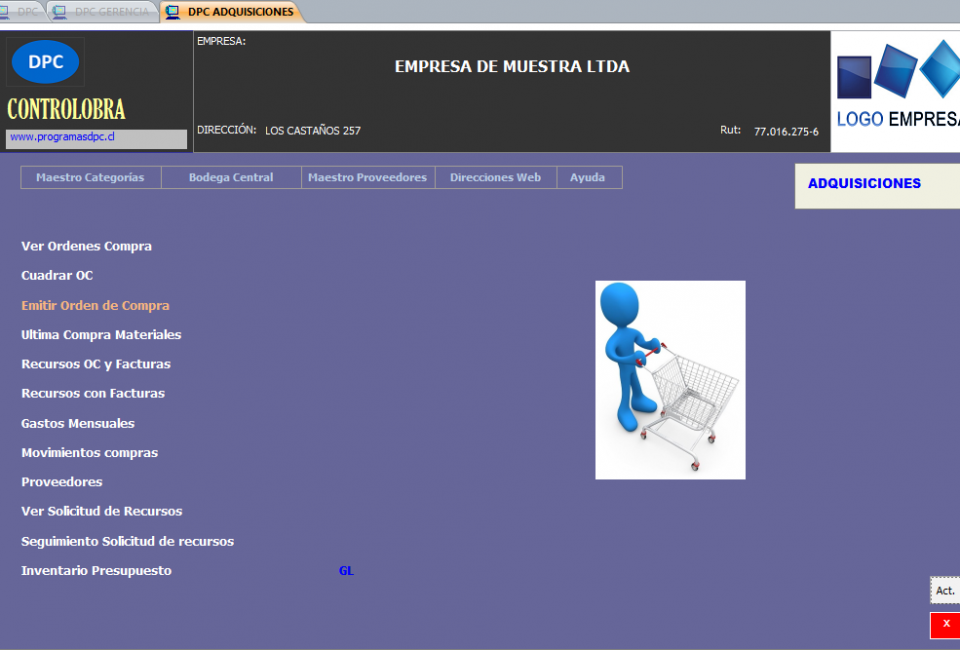
Task: Open Seguimiento Solicitud de recursos
Action: [127, 542]
